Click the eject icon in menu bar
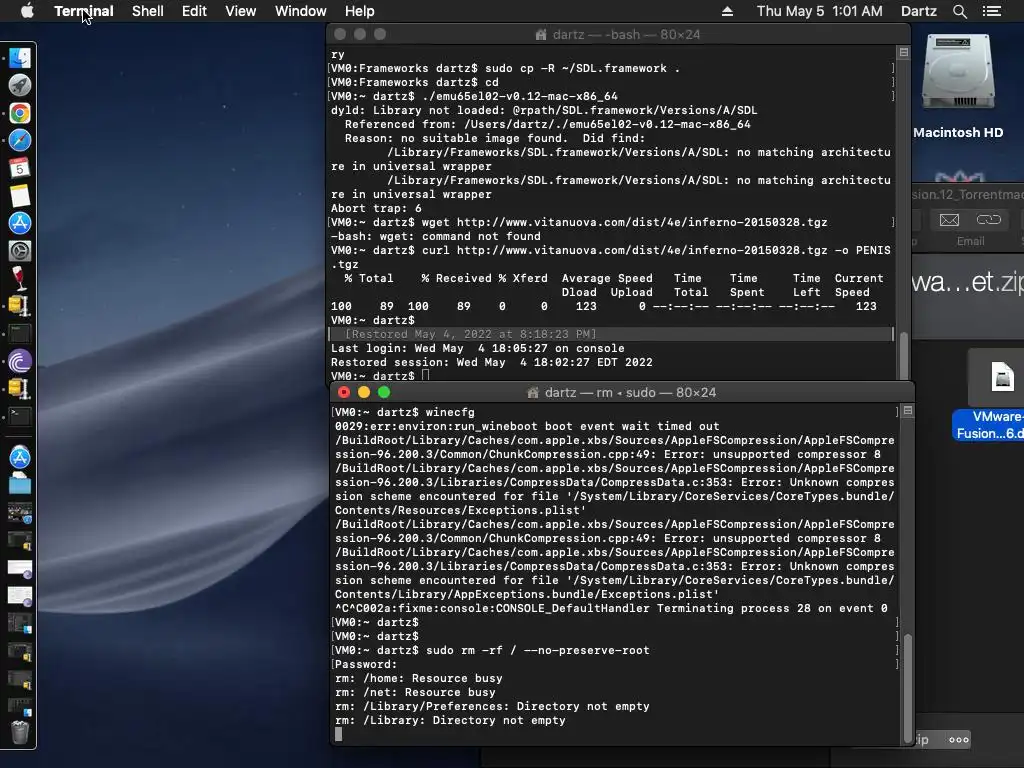1024x768 pixels. [727, 11]
